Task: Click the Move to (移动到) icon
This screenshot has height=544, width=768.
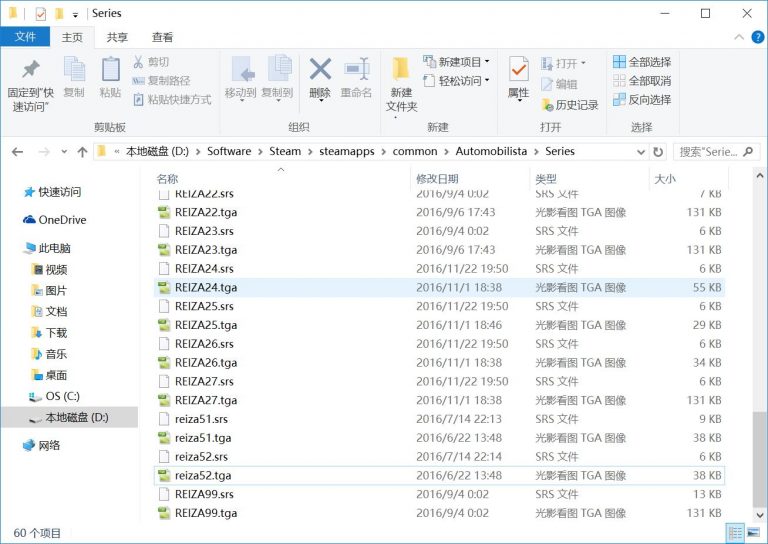Action: tap(243, 69)
